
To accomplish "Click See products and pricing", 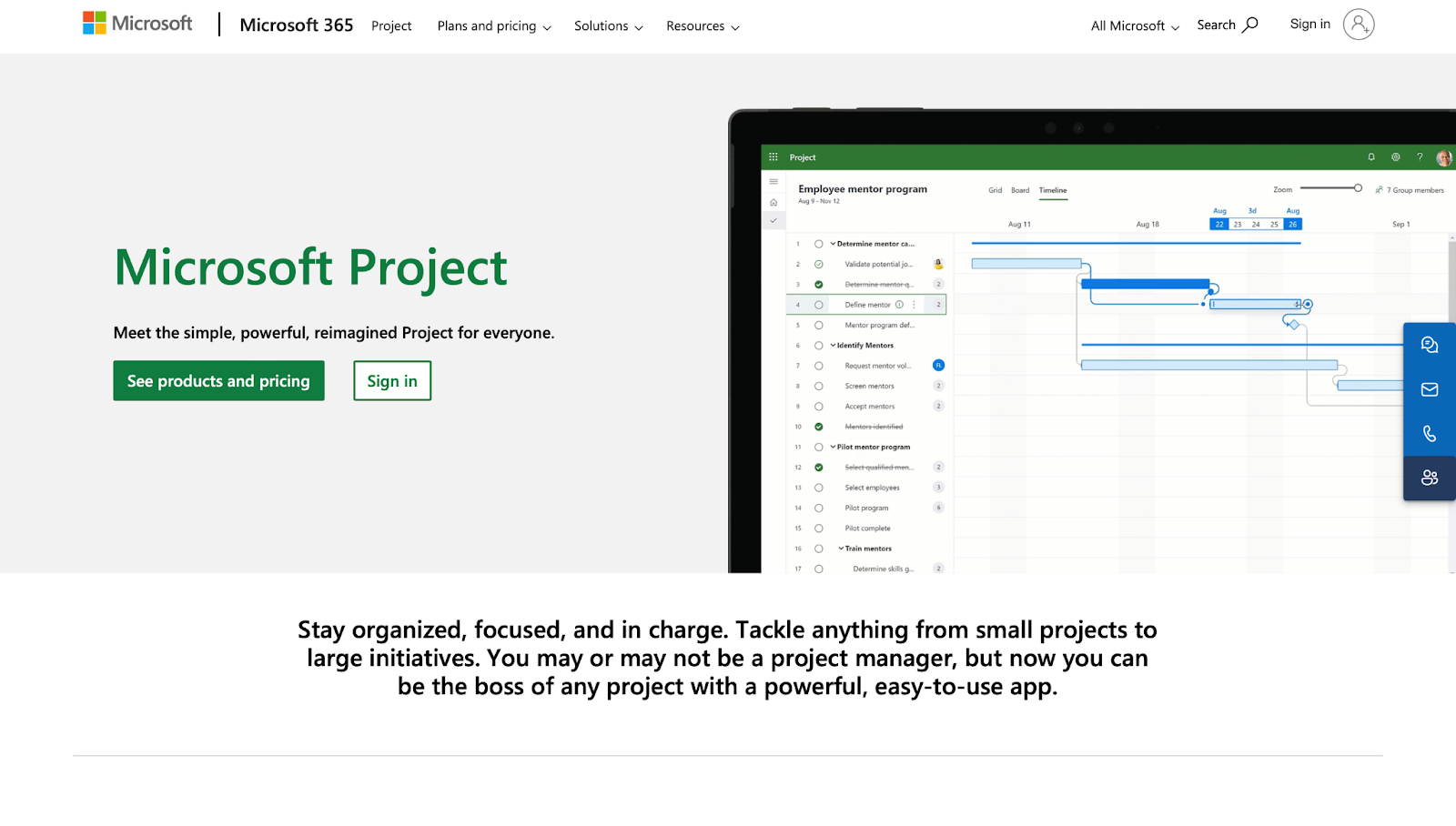I will tap(218, 380).
